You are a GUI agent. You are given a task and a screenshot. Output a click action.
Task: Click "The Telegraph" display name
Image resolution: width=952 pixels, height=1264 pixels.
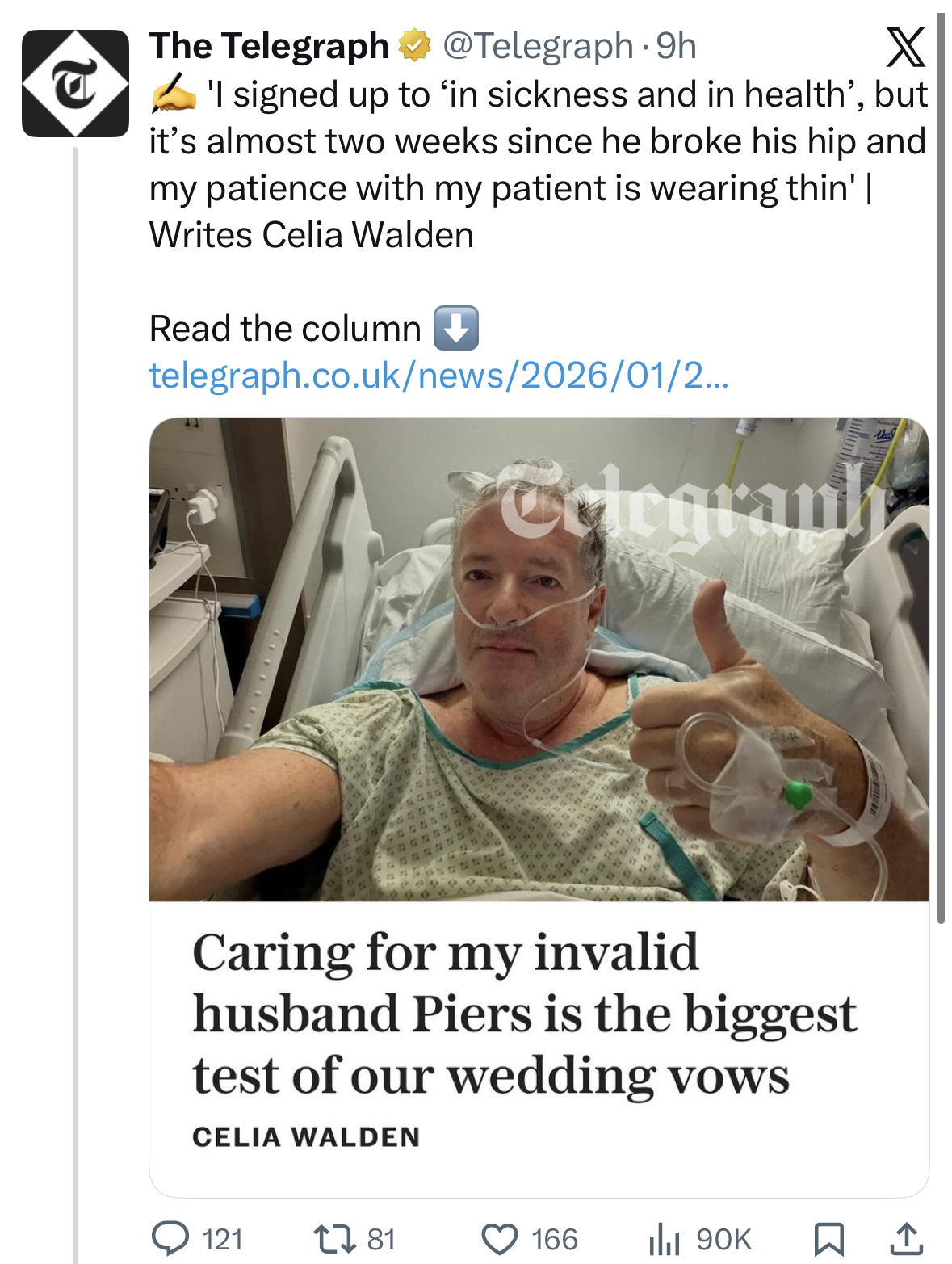pyautogui.click(x=269, y=46)
